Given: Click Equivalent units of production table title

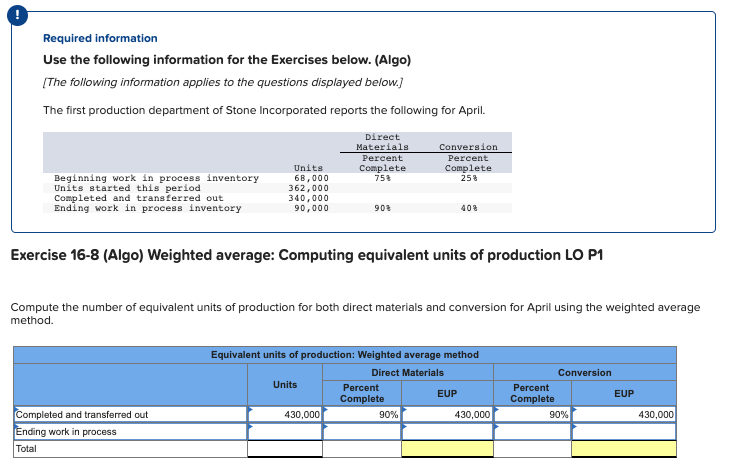Looking at the screenshot, I should click(344, 355).
